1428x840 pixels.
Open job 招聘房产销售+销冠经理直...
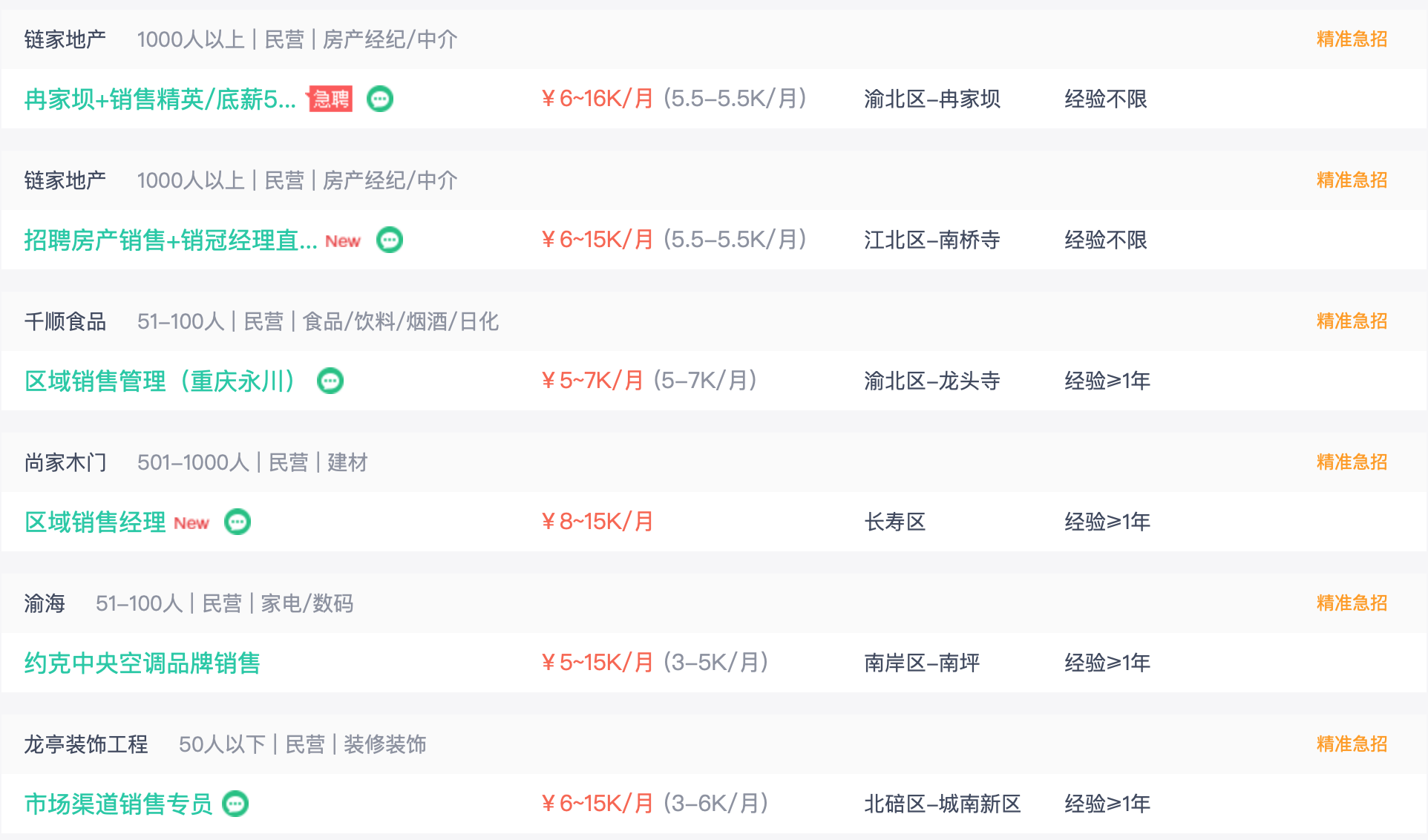point(171,240)
